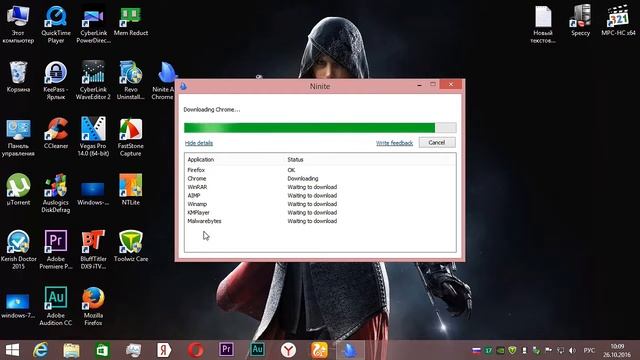Click the Hide details link
The image size is (640, 360).
[x=199, y=143]
